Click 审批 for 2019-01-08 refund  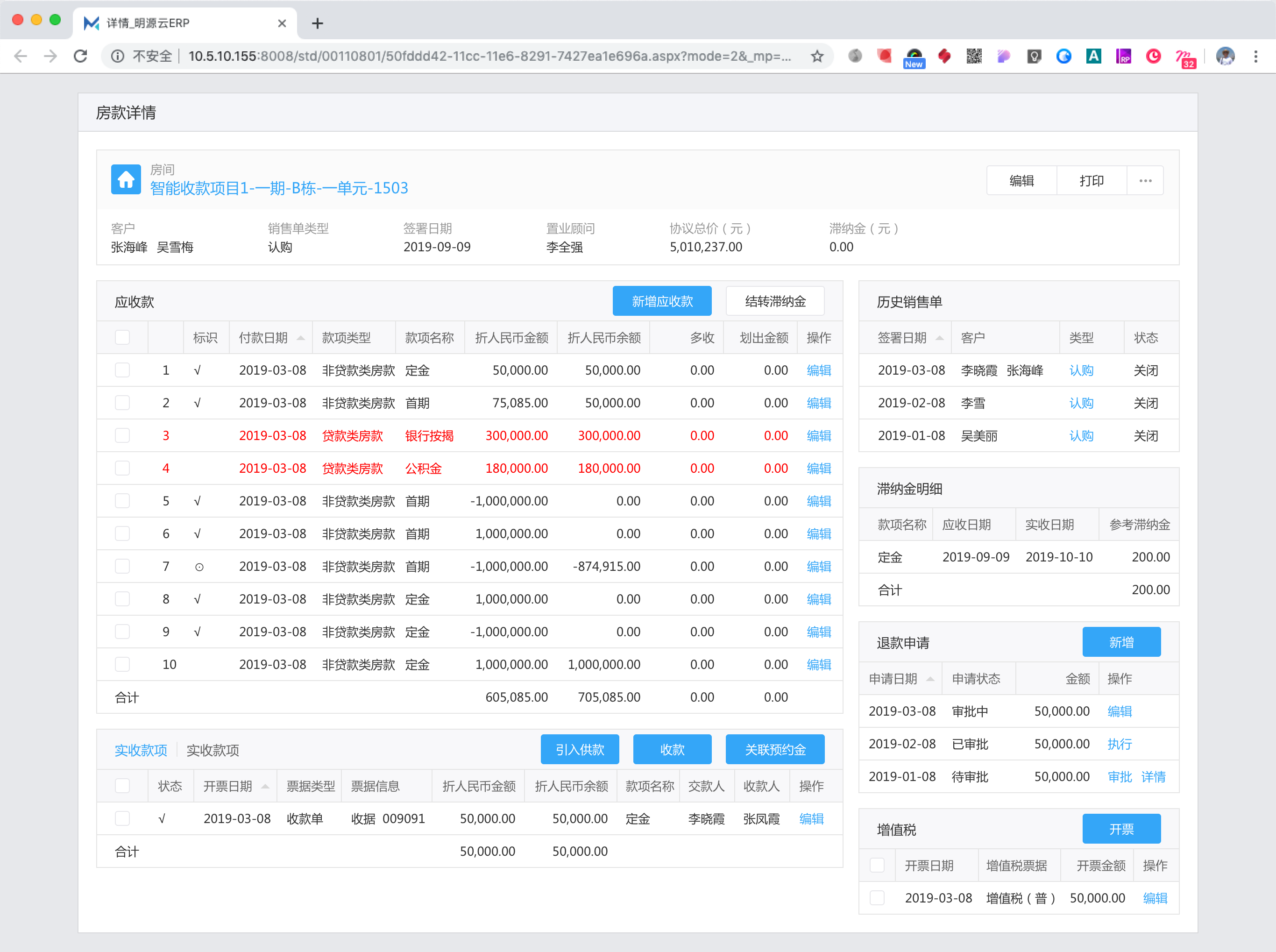click(1120, 776)
